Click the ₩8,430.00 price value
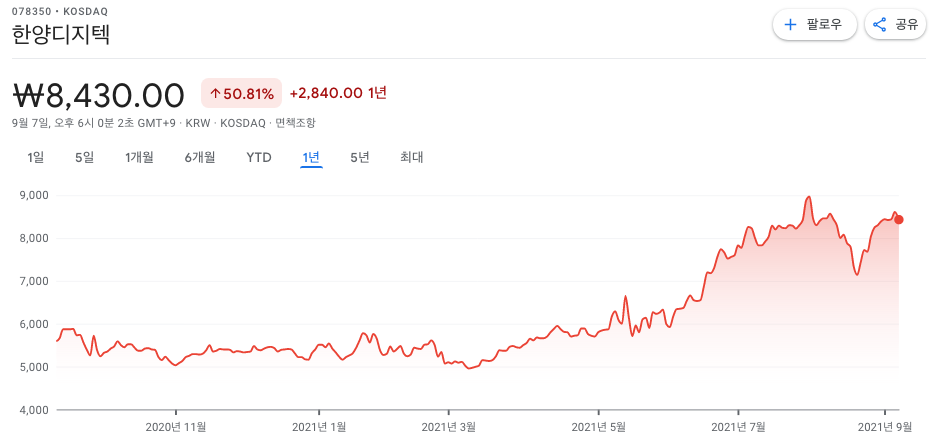Screen dimensions: 929x443 (x=98, y=95)
